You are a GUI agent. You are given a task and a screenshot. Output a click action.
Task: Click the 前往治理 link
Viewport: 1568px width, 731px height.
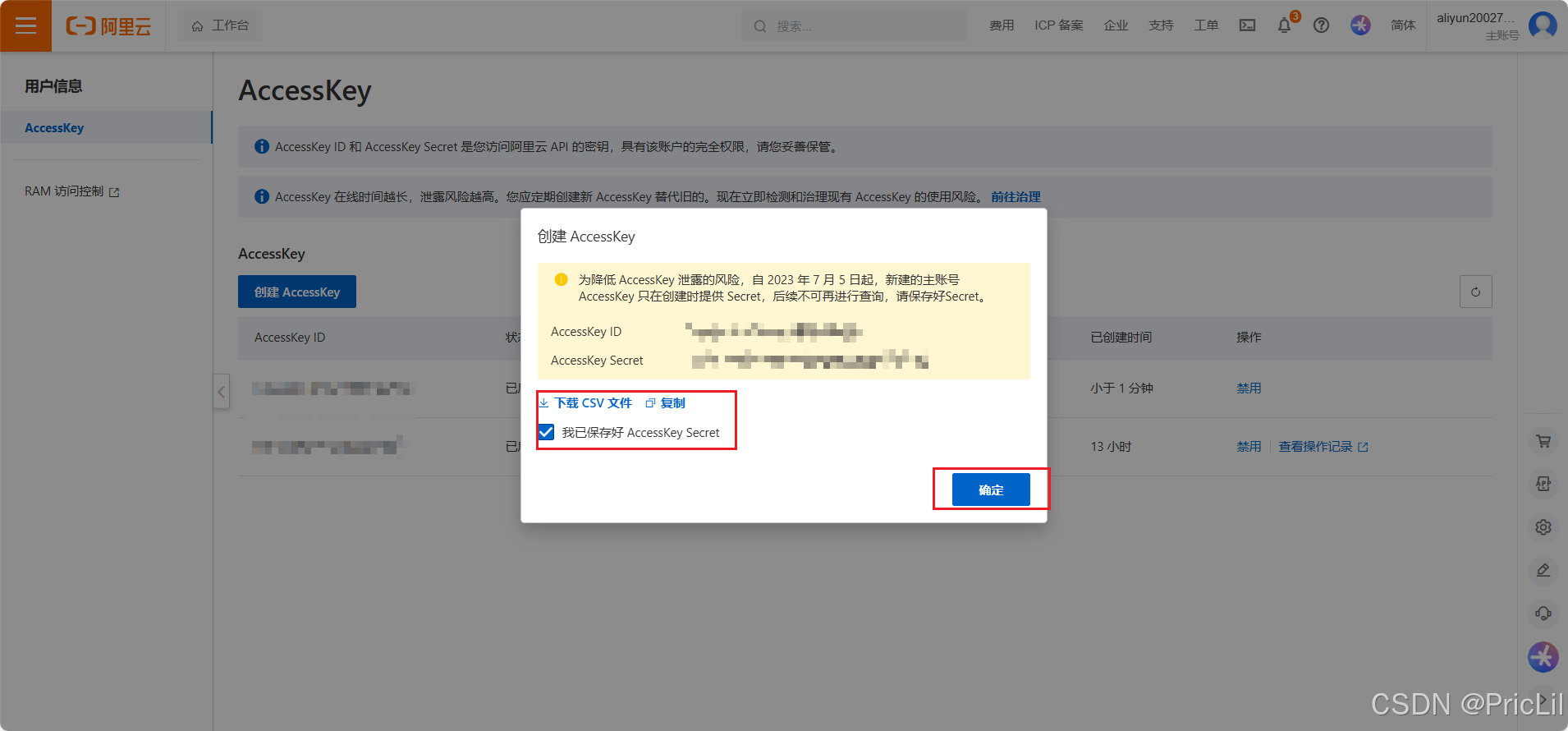pos(1016,196)
